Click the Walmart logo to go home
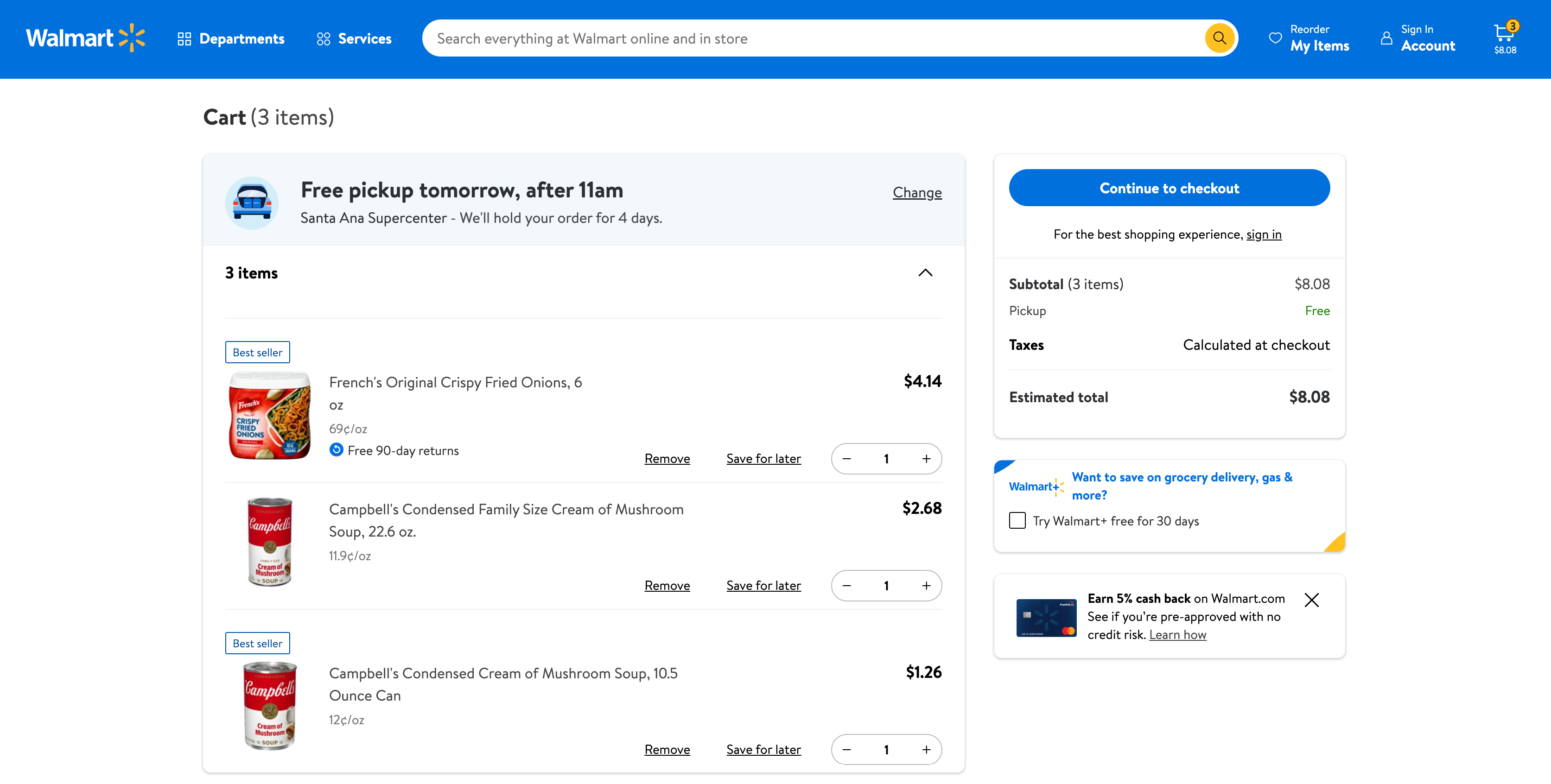The height and width of the screenshot is (784, 1551). click(x=85, y=38)
